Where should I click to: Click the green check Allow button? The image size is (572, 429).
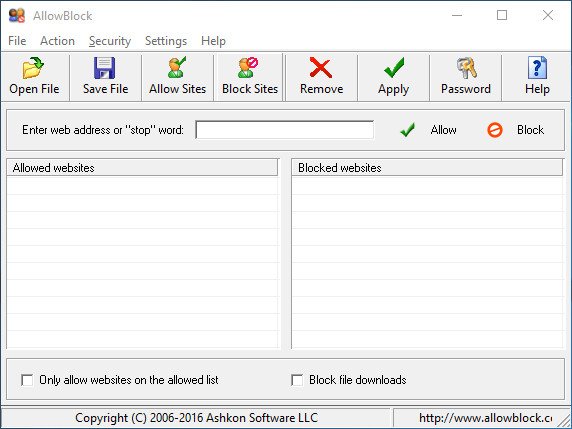coord(428,130)
